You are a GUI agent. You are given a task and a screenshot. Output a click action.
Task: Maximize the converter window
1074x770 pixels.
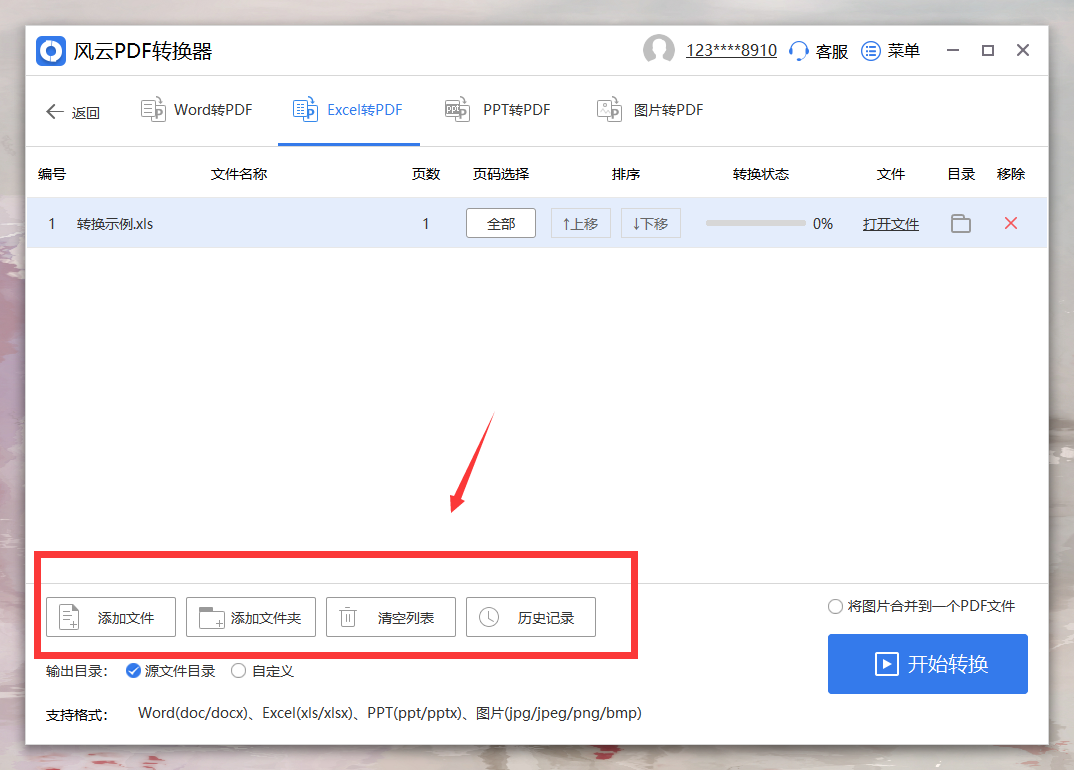(x=988, y=51)
